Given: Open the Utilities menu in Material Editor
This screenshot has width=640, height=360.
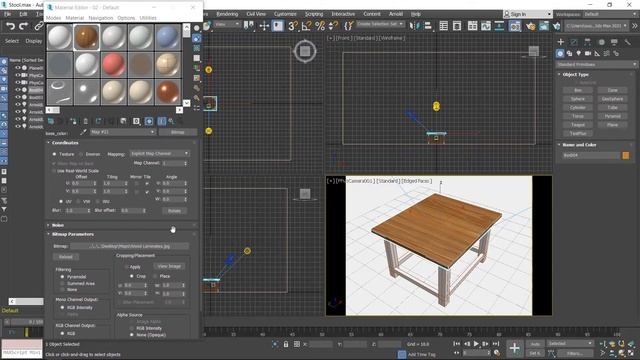Looking at the screenshot, I should 148,18.
